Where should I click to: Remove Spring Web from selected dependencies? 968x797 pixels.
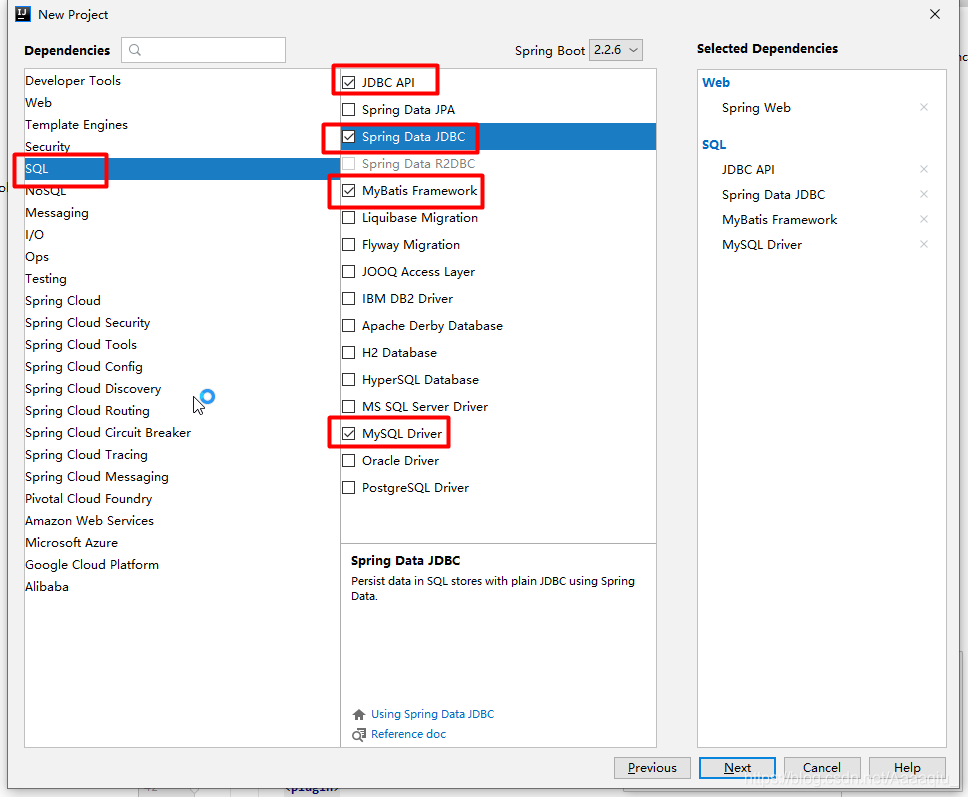tap(924, 107)
